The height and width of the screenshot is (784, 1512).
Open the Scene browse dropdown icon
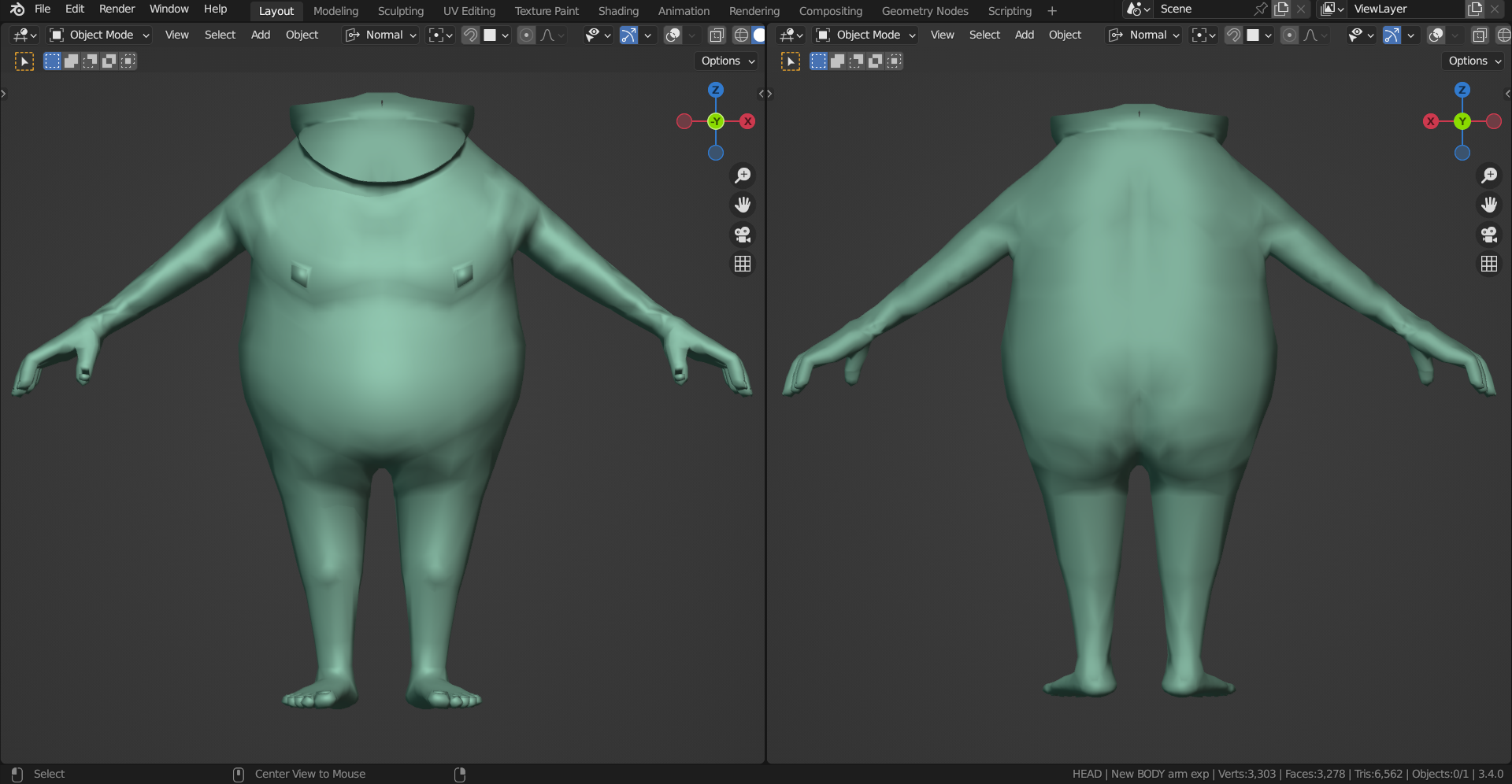click(1138, 9)
